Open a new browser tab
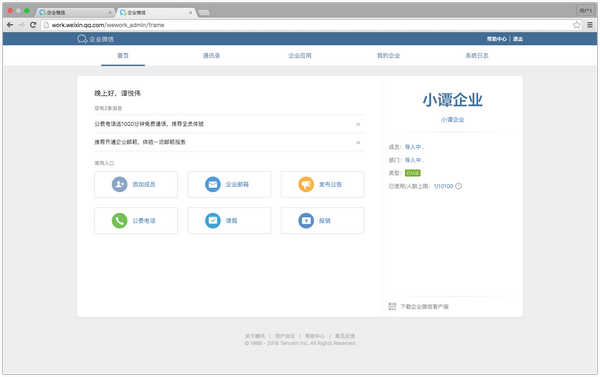This screenshot has height=377, width=600. point(204,13)
